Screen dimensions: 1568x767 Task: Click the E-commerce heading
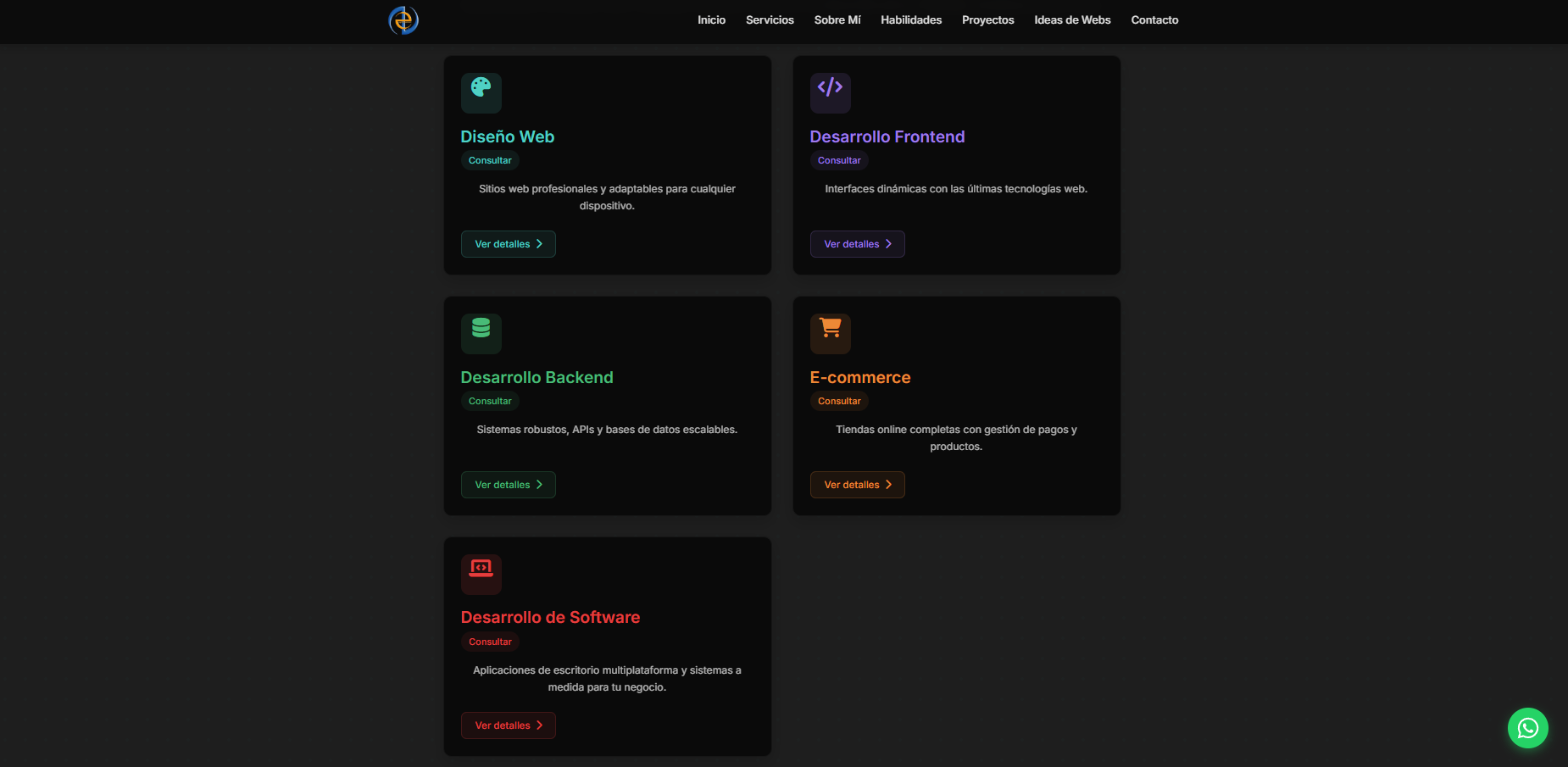[860, 377]
